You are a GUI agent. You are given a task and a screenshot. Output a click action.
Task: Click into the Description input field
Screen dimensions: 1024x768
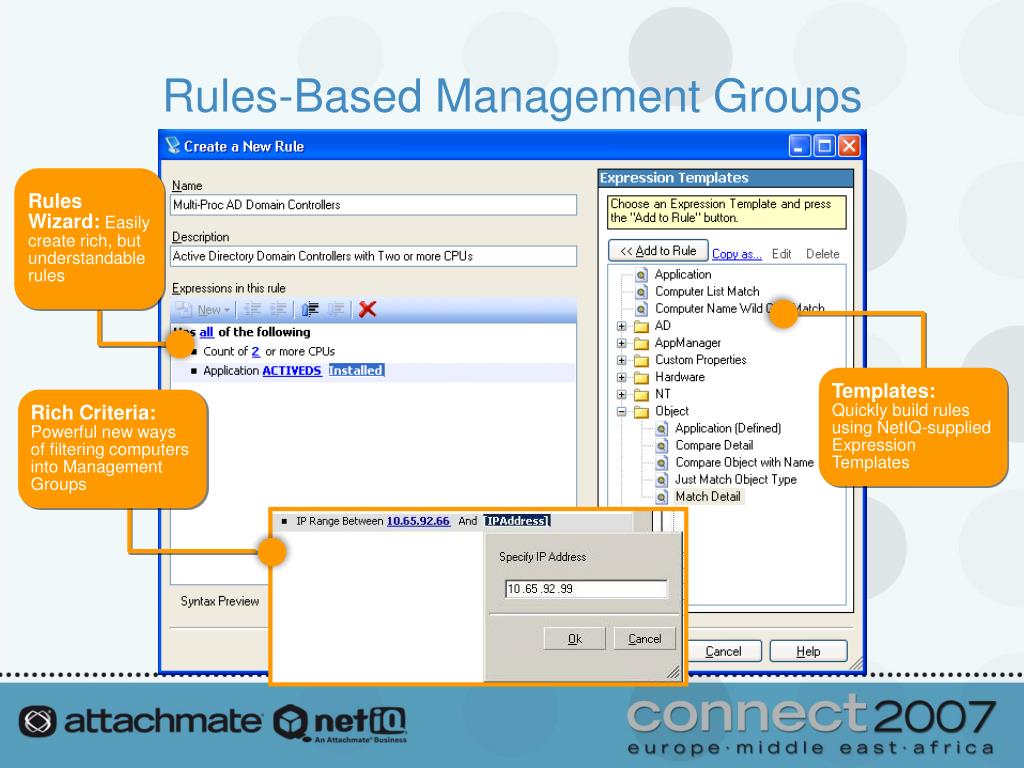(x=374, y=256)
